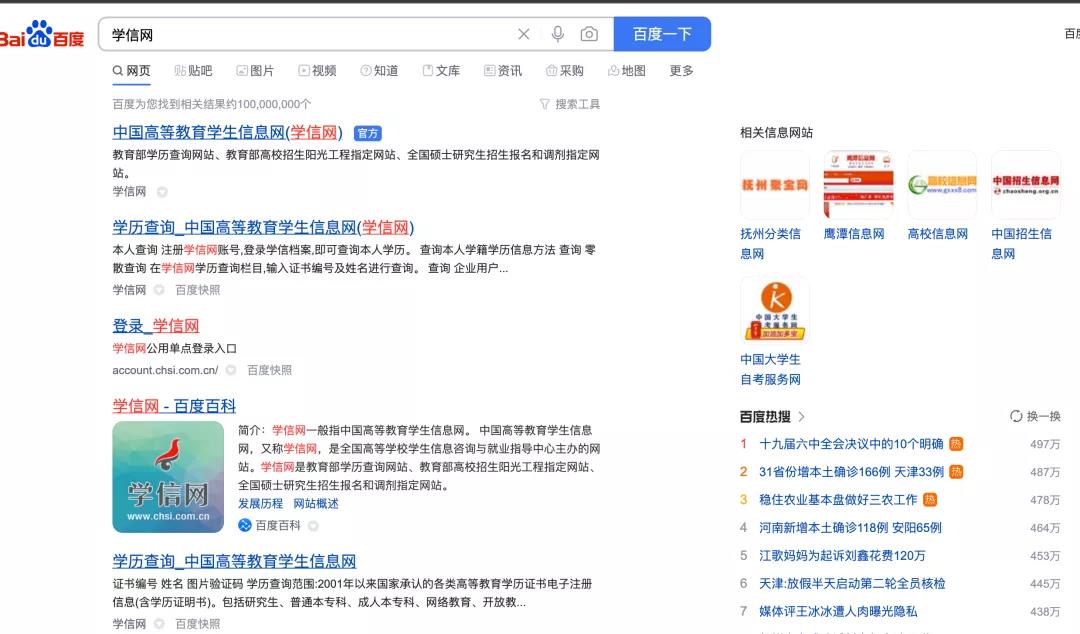
Task: Open the 鹰潭信息网 site thumbnail
Action: pyautogui.click(x=858, y=185)
